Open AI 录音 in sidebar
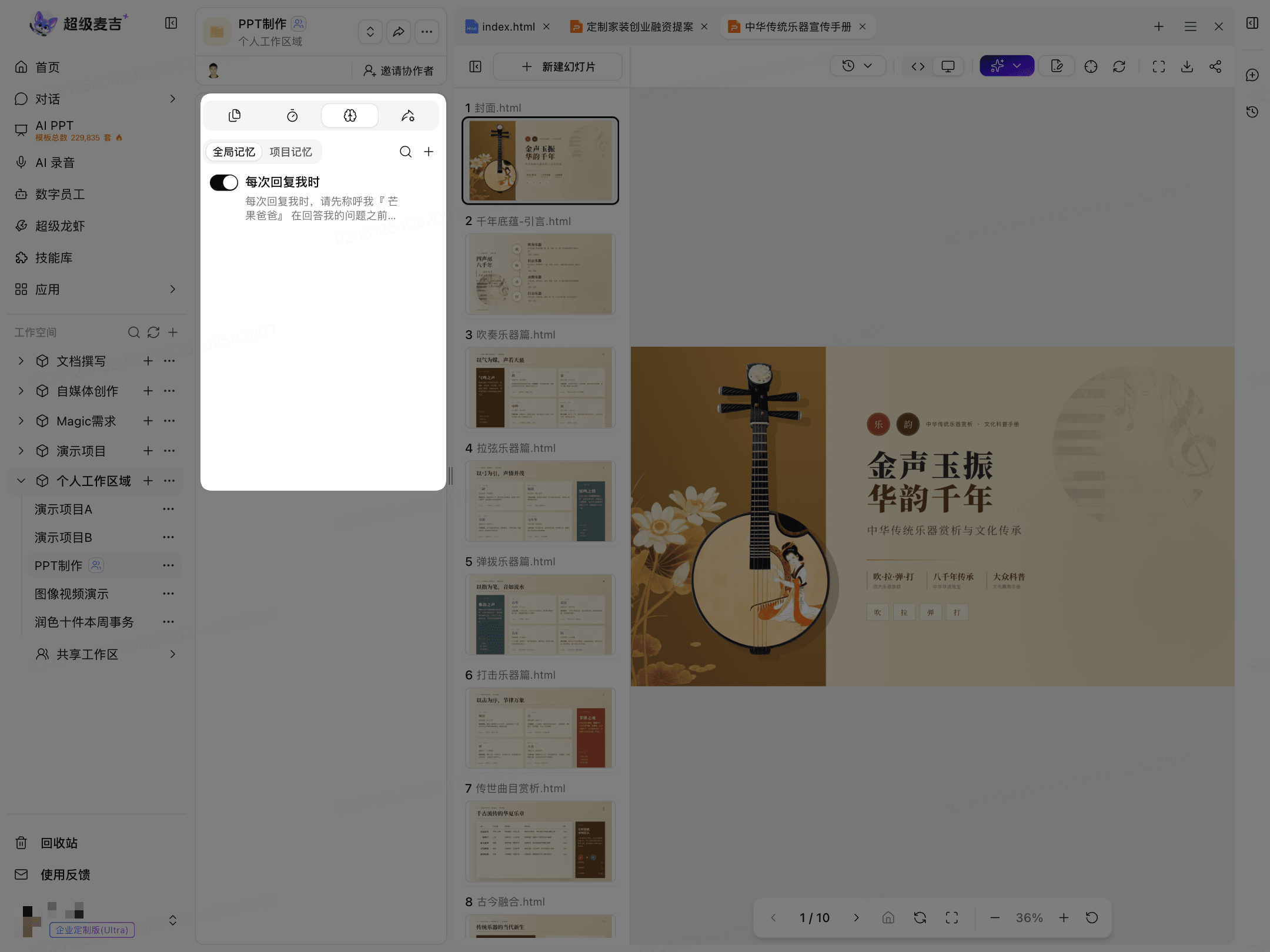Screen dimensions: 1270x952 (55, 163)
